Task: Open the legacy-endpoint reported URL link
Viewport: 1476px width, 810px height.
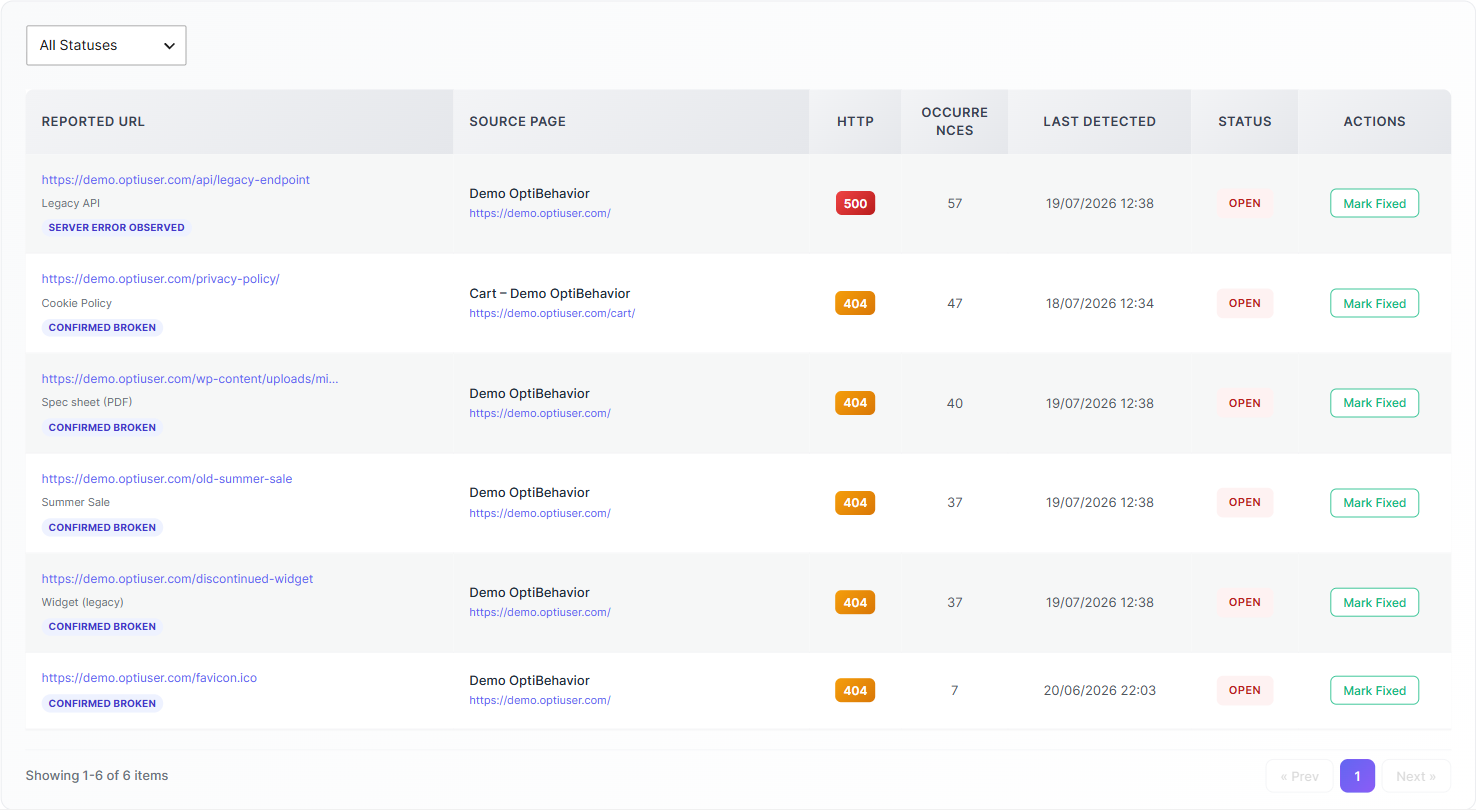Action: (176, 180)
